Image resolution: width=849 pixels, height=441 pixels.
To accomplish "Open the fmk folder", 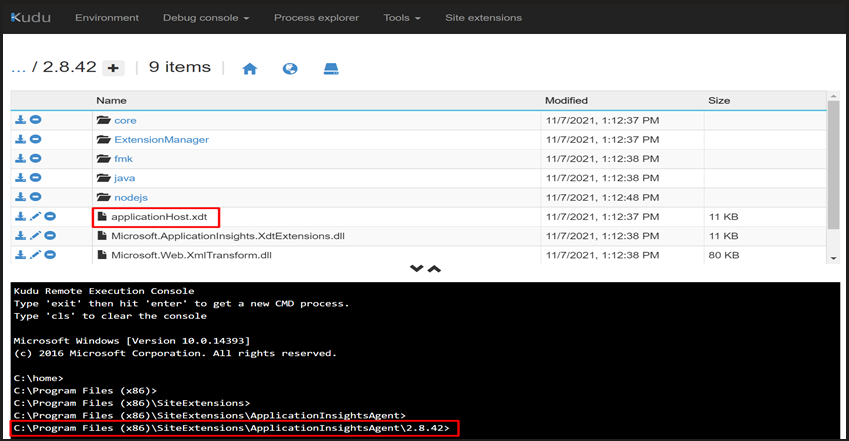I will point(123,159).
